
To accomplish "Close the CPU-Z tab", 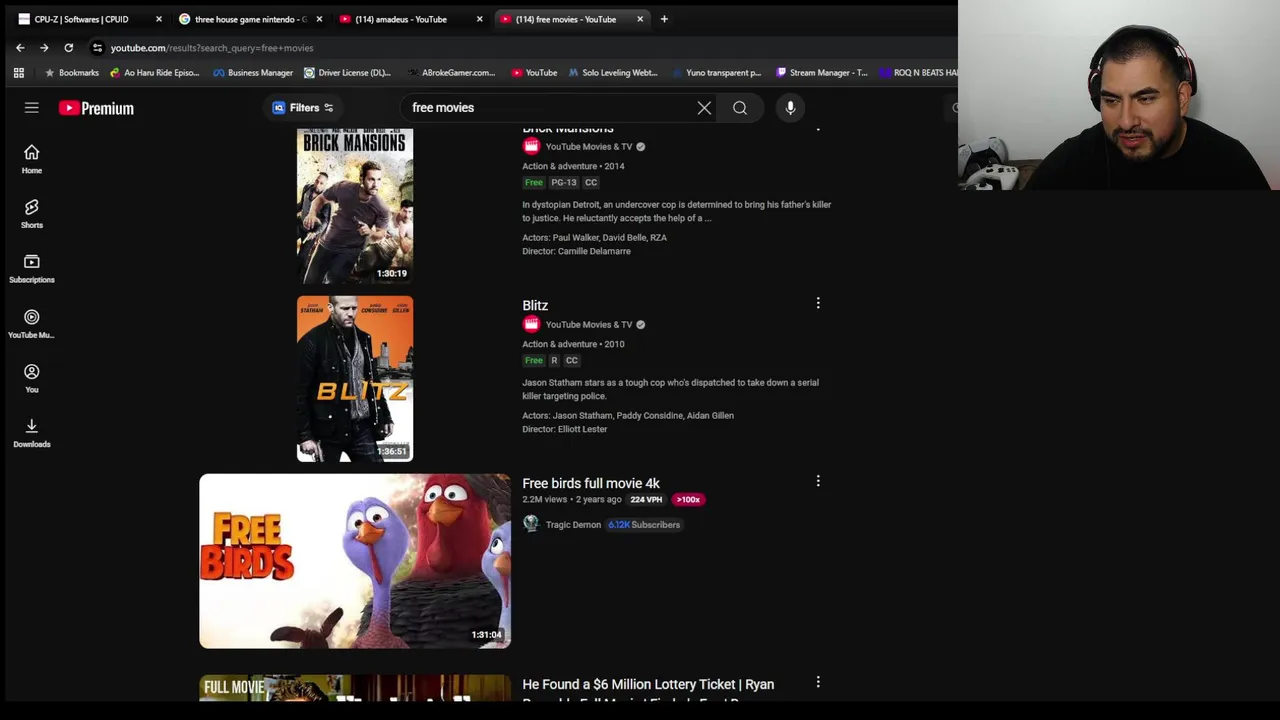I will coord(158,19).
